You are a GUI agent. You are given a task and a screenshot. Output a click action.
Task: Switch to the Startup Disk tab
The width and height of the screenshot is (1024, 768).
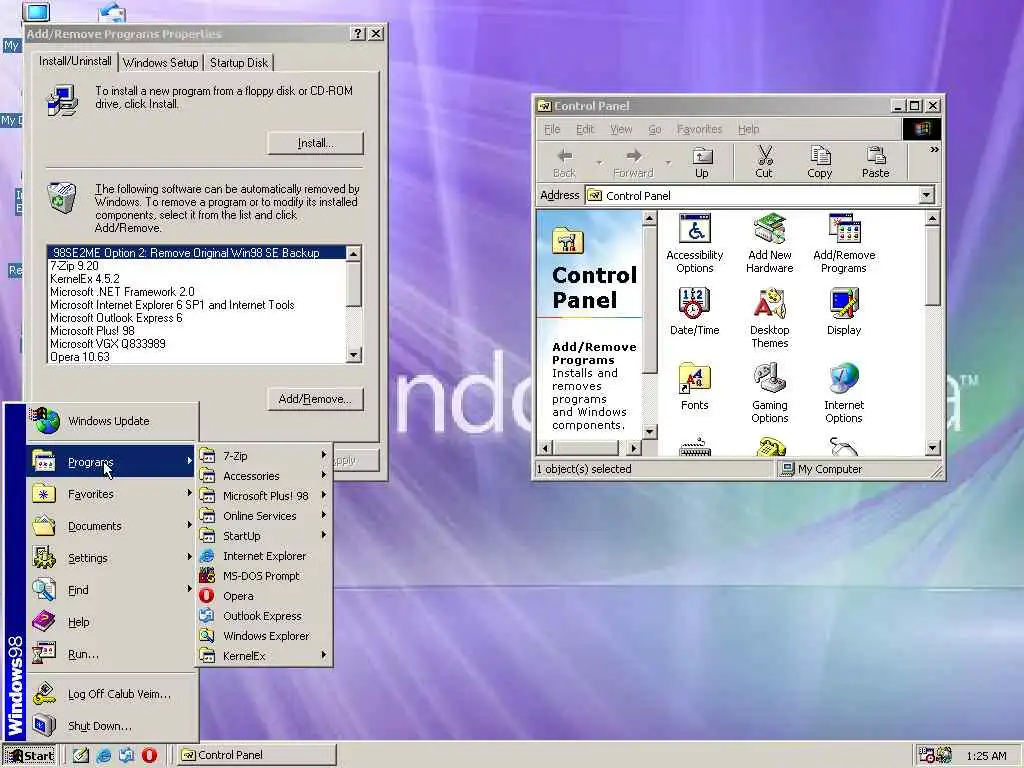239,63
